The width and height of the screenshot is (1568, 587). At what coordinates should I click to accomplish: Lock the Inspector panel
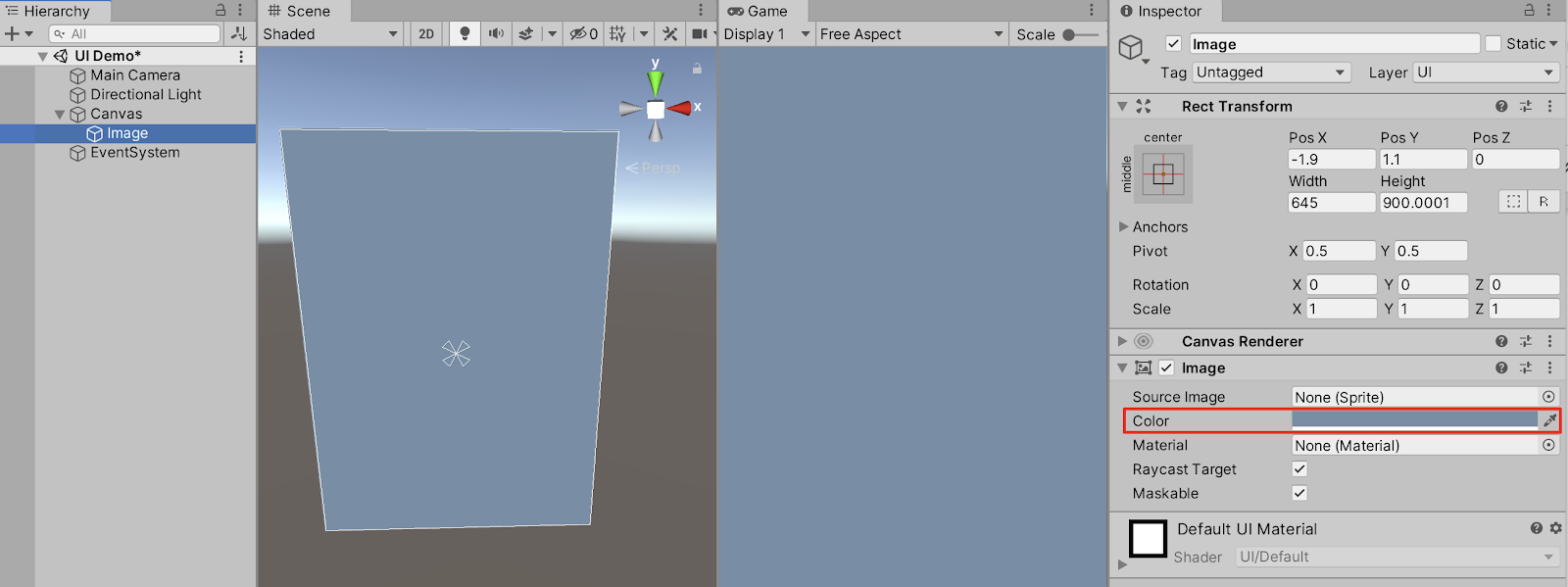(1529, 10)
